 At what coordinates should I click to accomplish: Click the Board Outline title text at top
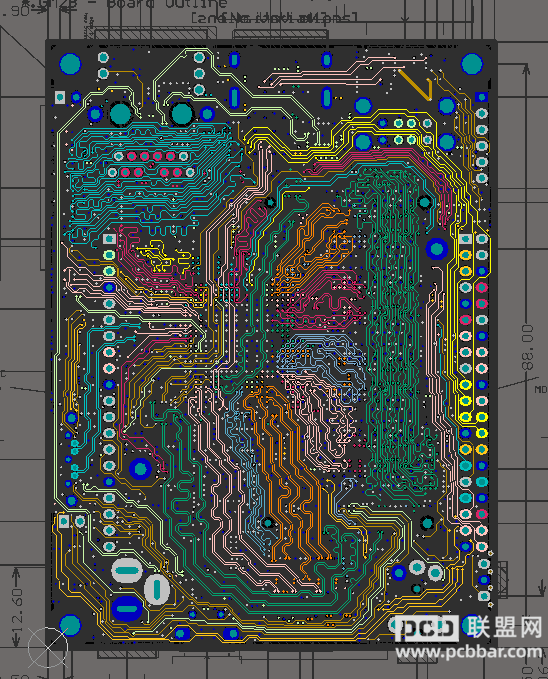pos(167,4)
